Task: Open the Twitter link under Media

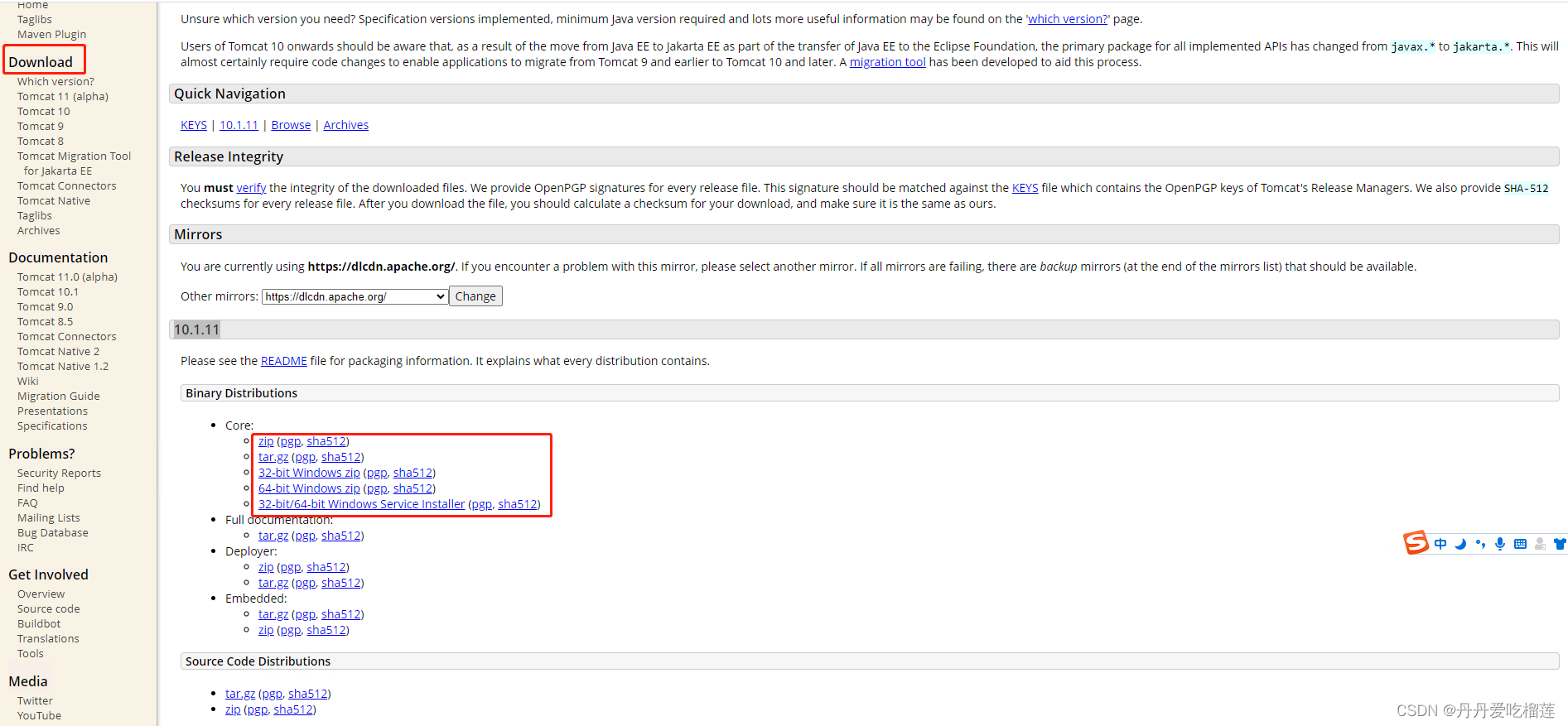Action: 35,701
